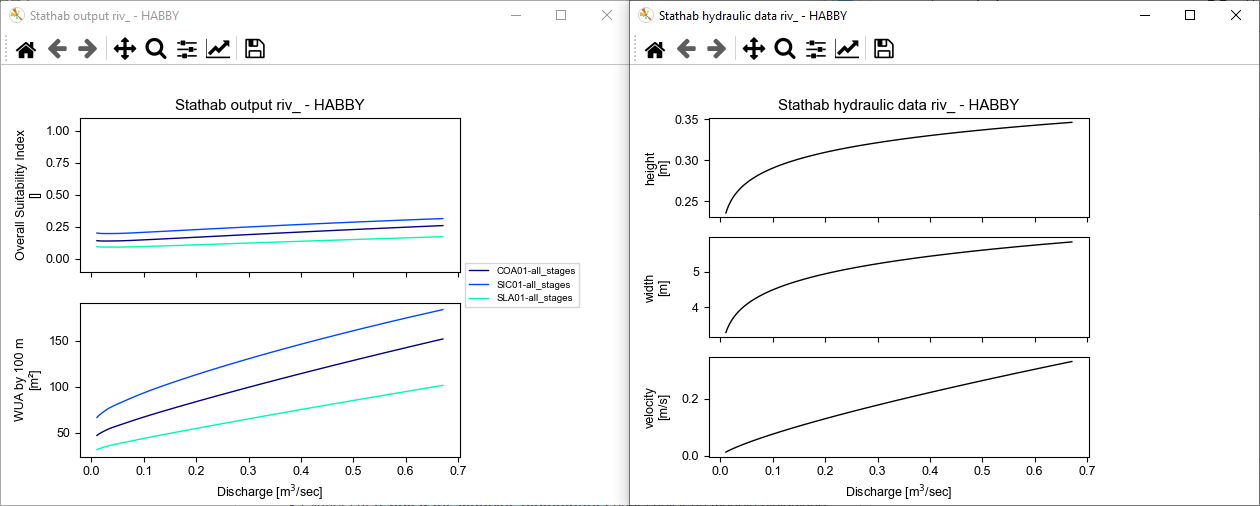
Task: Click Back arrow in Stathab output toolbar
Action: point(57,49)
